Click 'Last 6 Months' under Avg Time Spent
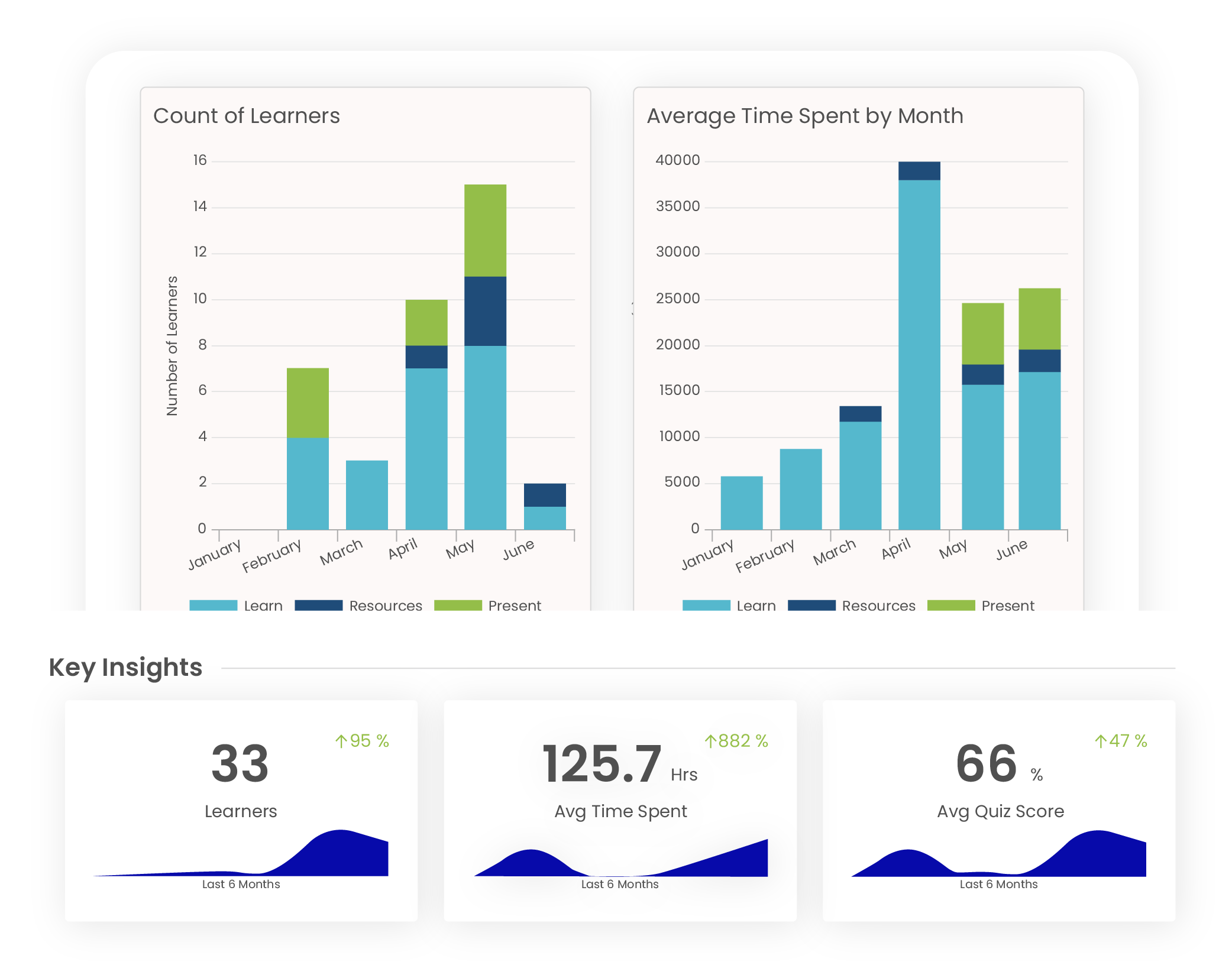The height and width of the screenshot is (978, 1232). click(620, 884)
